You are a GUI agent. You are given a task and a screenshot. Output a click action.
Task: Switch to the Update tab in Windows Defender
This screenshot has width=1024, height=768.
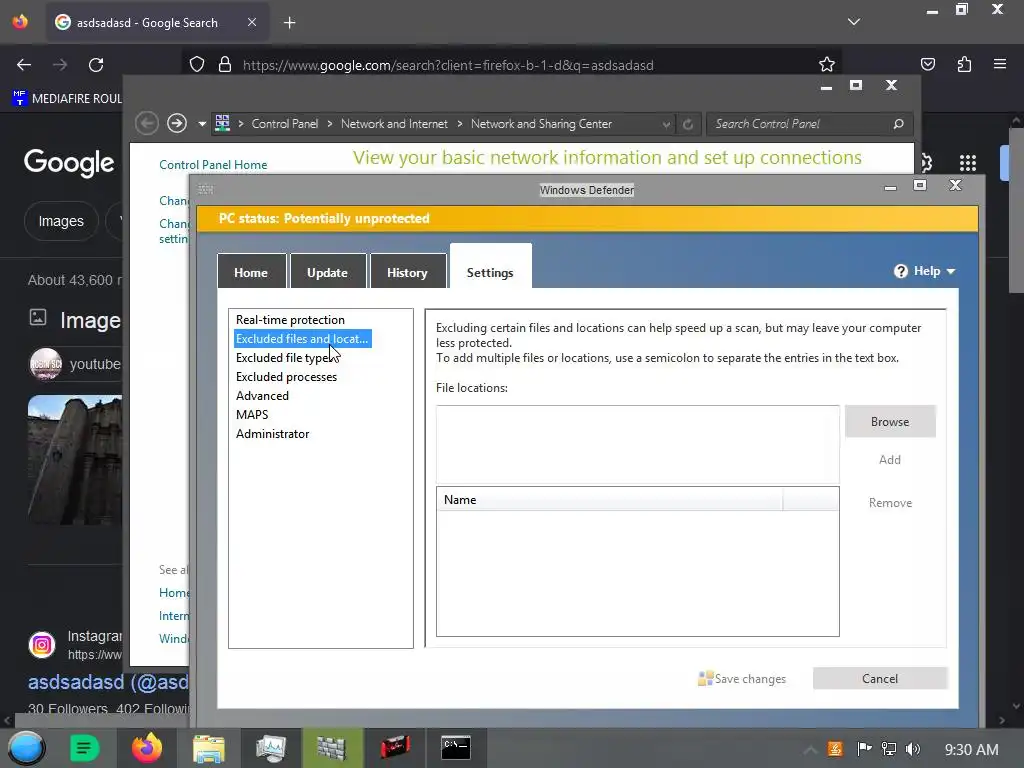pos(327,272)
